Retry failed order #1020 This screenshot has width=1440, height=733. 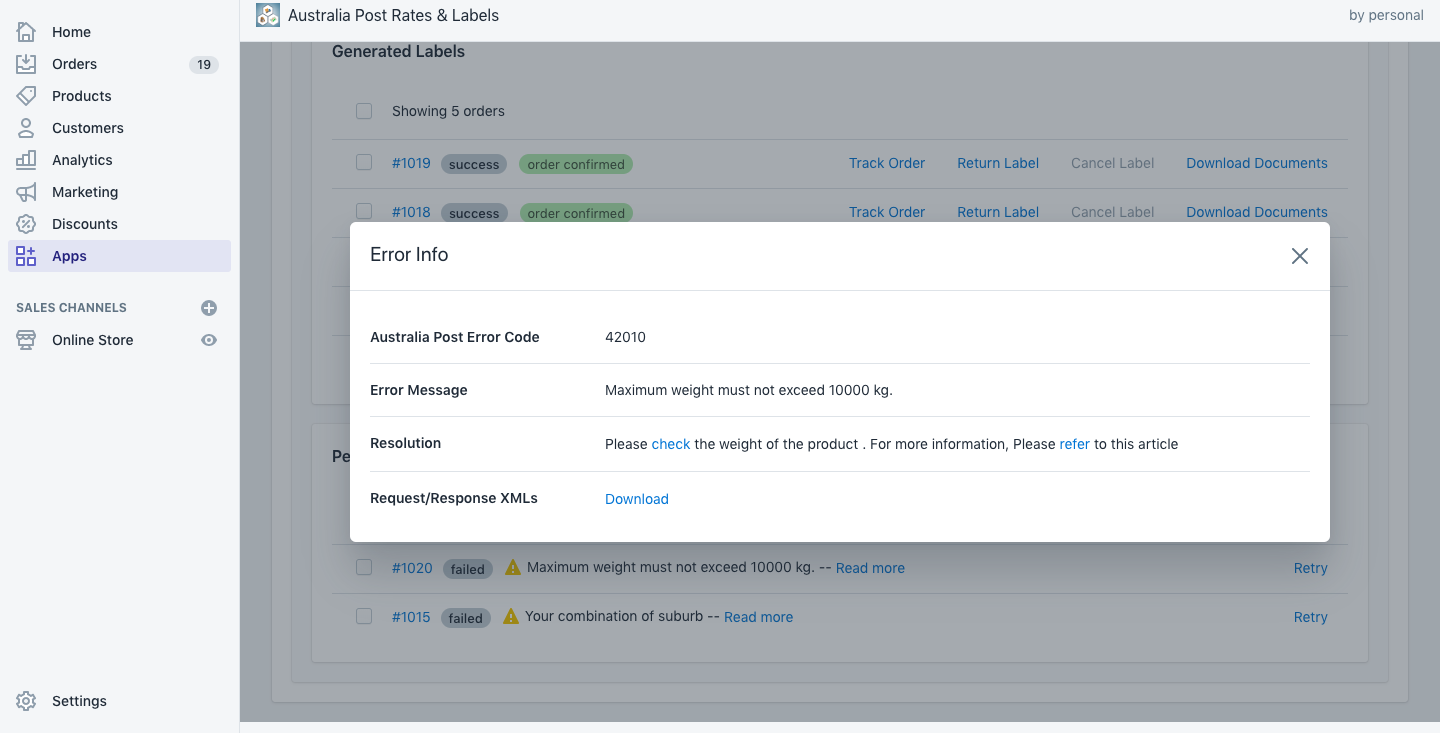coord(1310,568)
